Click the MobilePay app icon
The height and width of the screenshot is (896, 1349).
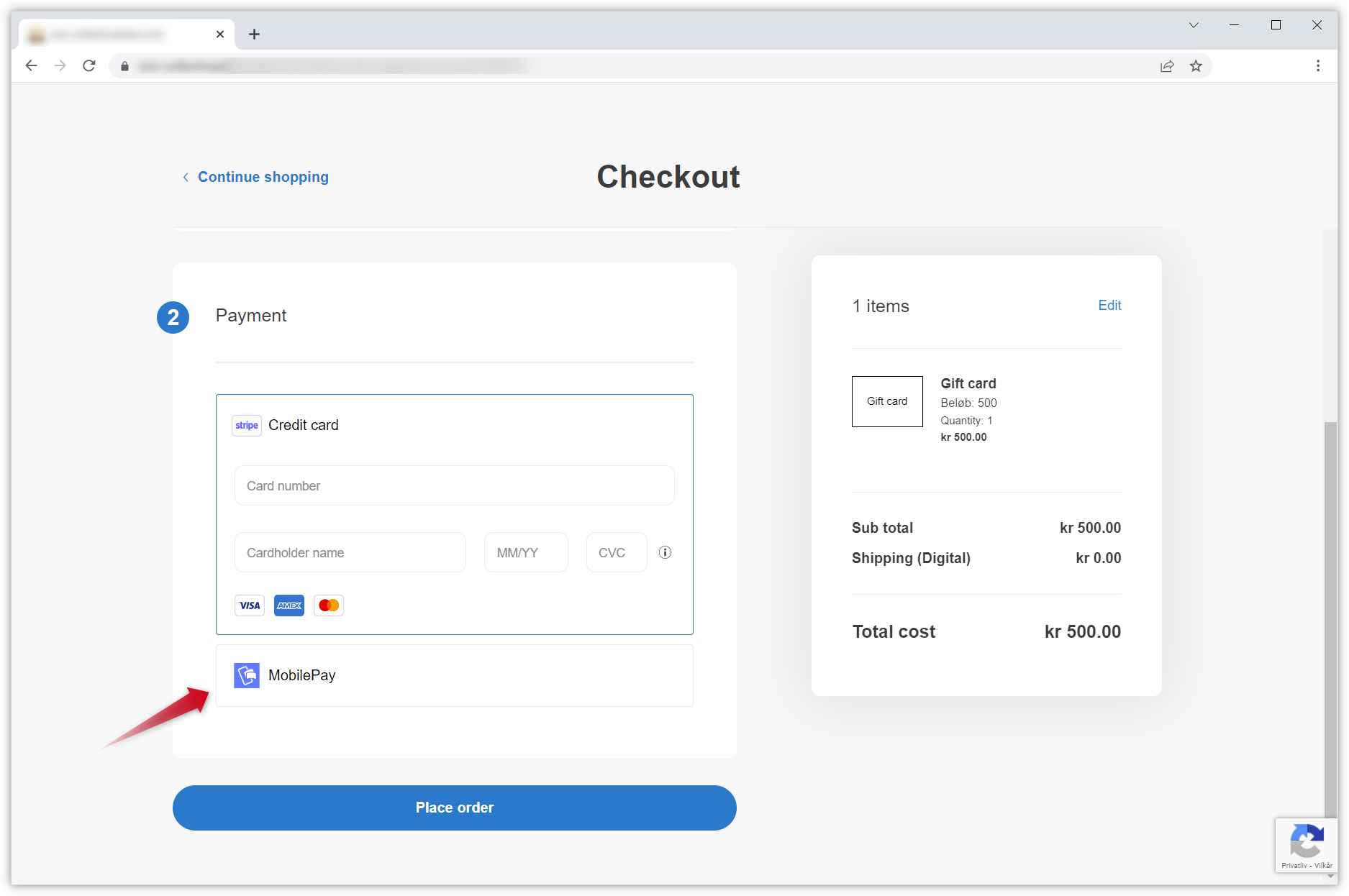[x=247, y=675]
